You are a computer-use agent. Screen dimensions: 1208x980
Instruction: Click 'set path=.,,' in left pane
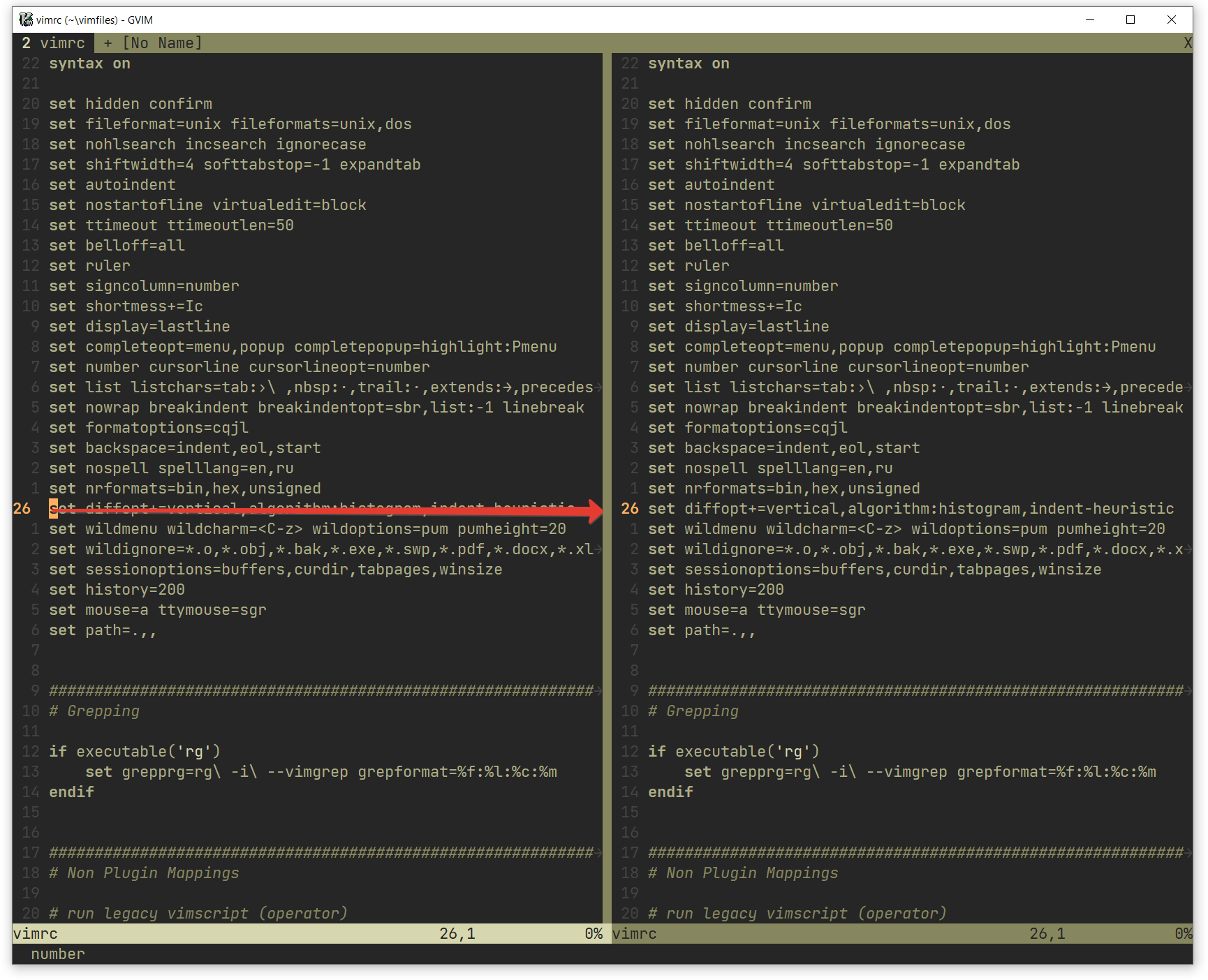tap(103, 630)
